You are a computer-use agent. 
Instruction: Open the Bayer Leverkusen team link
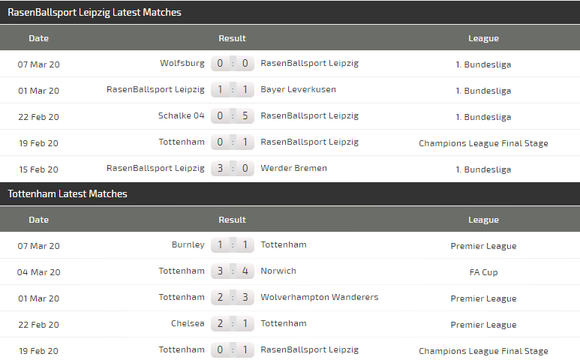[x=298, y=90]
